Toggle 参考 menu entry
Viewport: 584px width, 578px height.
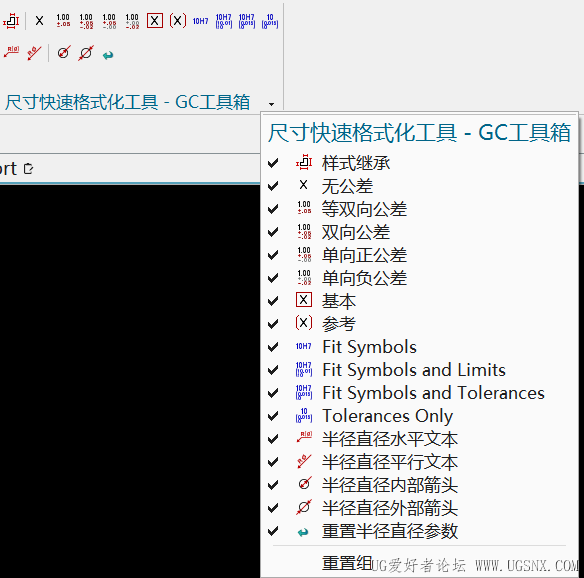click(419, 324)
